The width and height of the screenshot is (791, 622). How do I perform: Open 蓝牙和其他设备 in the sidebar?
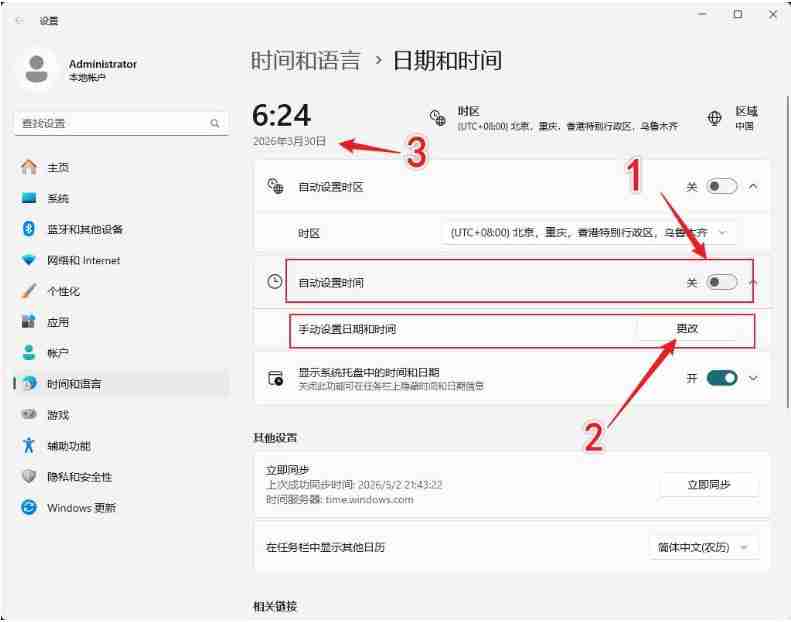tap(121, 229)
